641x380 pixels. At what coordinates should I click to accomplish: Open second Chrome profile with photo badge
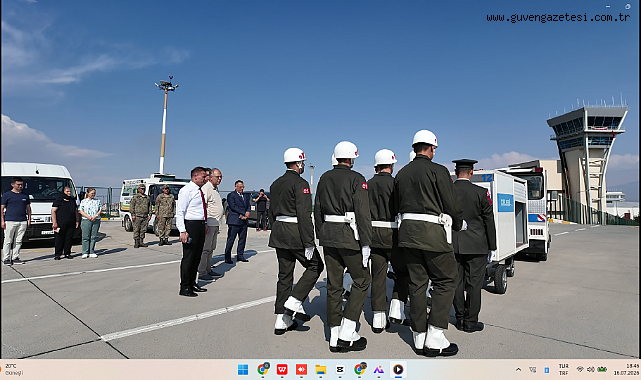point(360,369)
